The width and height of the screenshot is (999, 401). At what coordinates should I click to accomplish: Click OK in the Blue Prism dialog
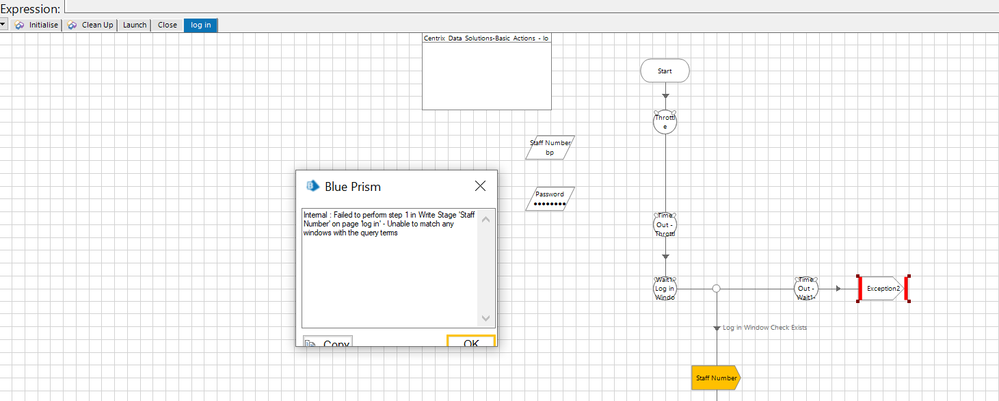tap(471, 342)
